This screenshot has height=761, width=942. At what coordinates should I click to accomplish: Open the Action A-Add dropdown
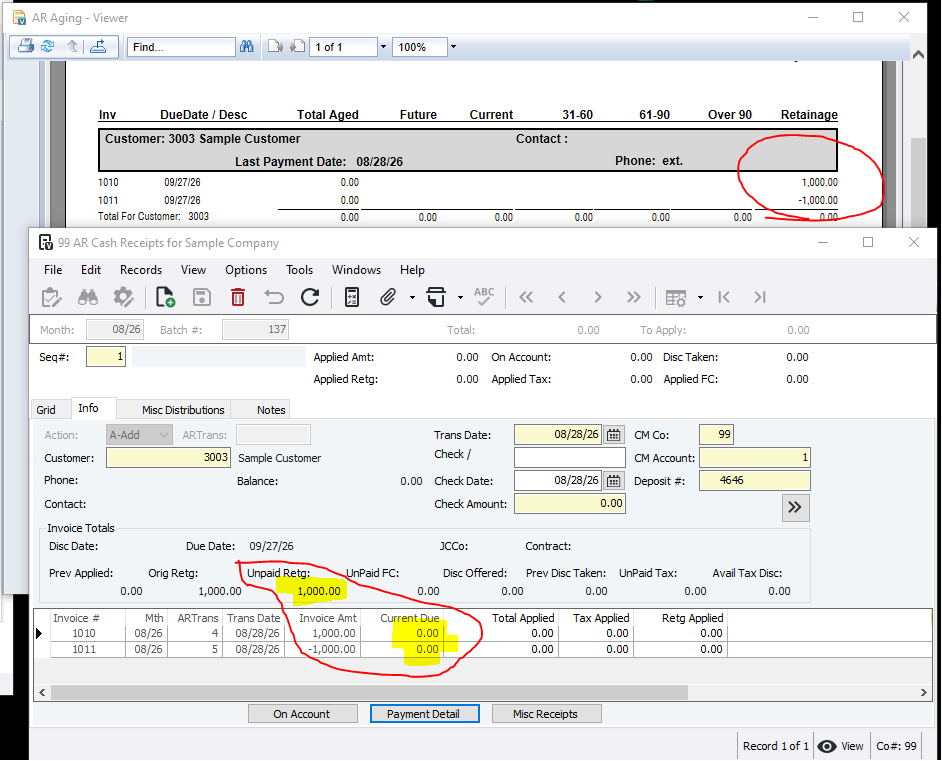click(139, 435)
